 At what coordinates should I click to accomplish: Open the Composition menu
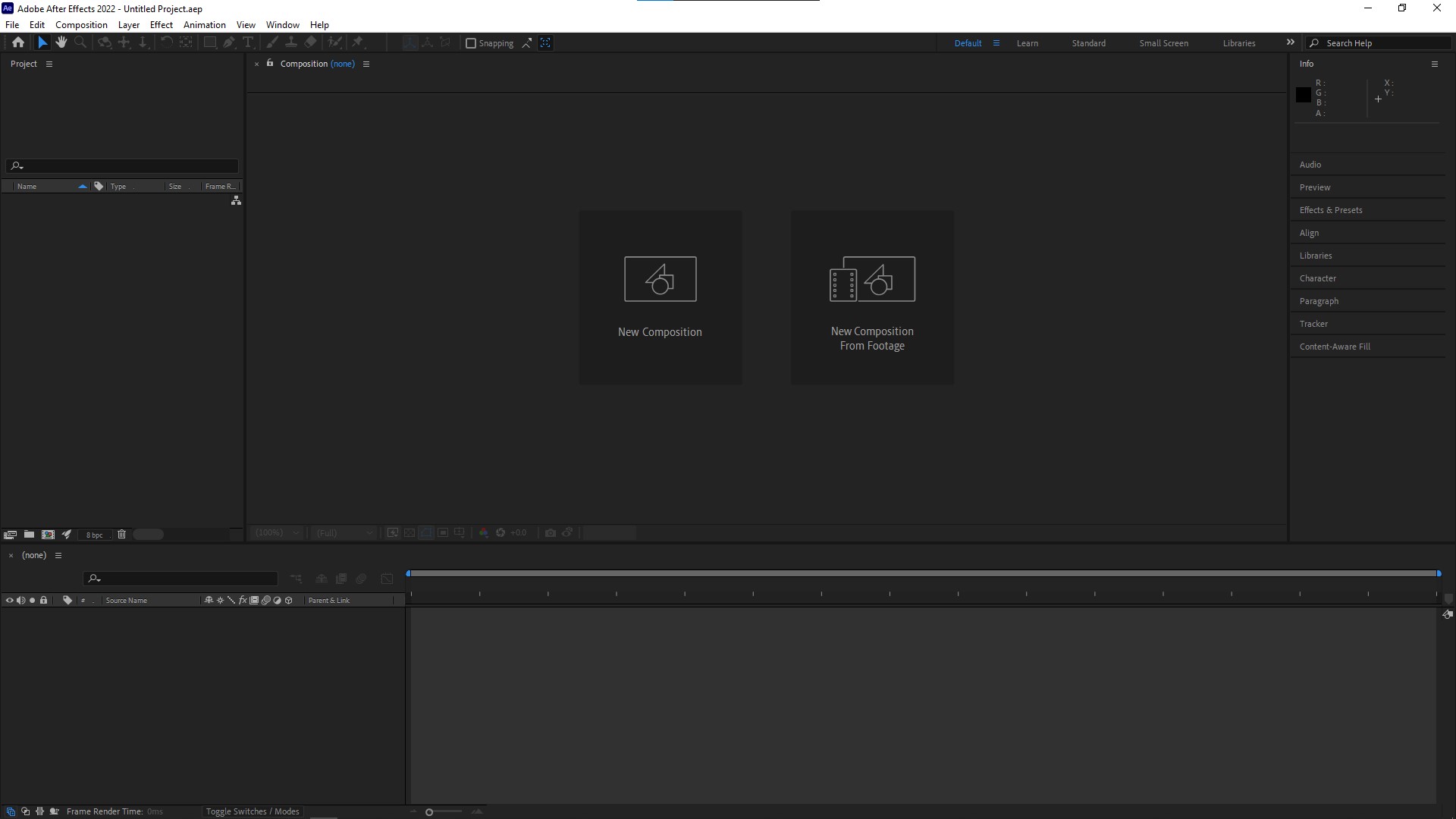(81, 25)
